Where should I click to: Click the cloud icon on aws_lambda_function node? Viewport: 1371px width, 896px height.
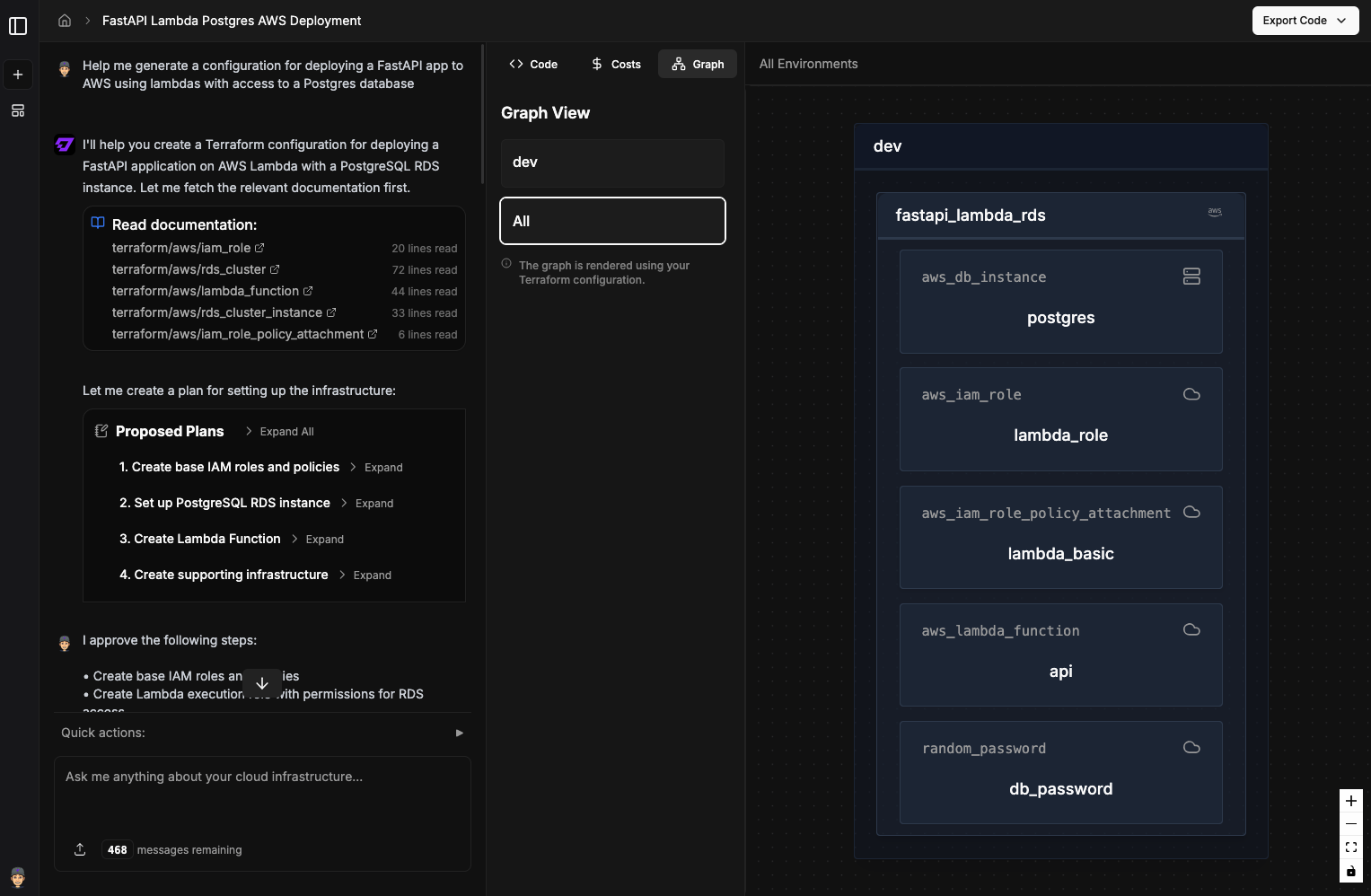(x=1191, y=629)
